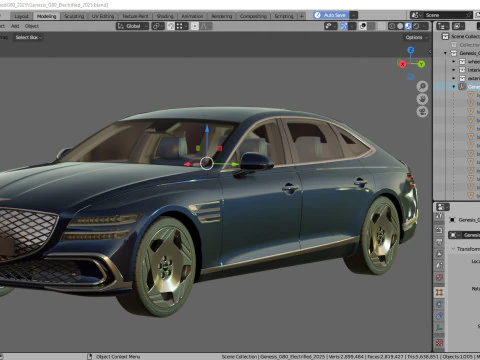The width and height of the screenshot is (480, 360).
Task: Select the orange Object properties tab icon
Action: [x=439, y=292]
